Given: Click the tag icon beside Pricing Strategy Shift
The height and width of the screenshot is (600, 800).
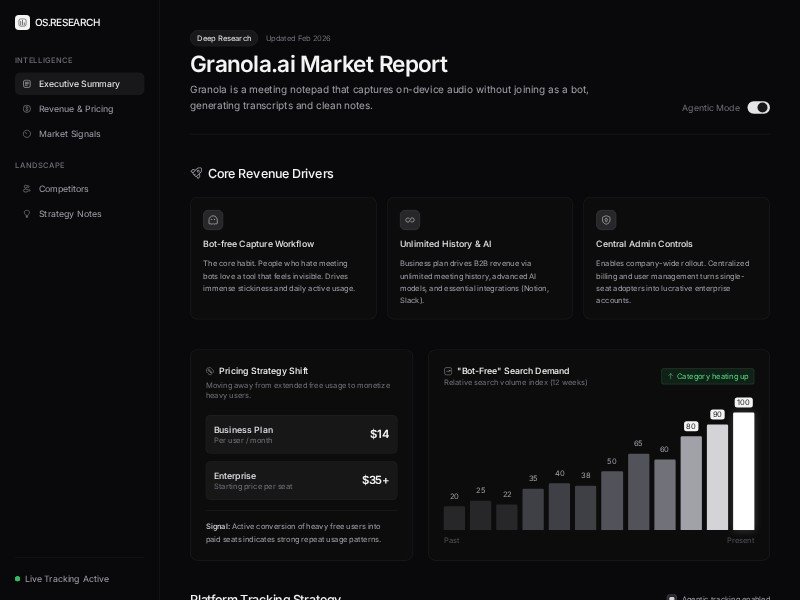Looking at the screenshot, I should tap(210, 371).
